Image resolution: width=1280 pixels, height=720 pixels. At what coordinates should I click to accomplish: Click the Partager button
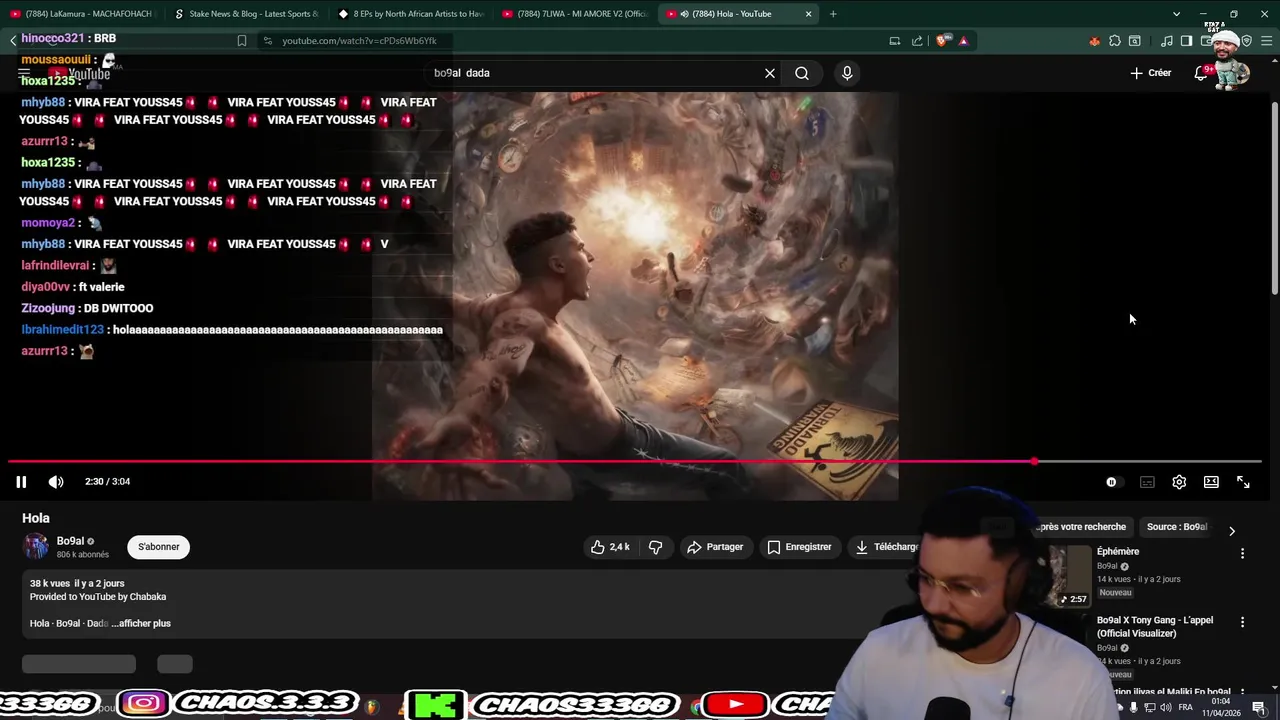click(x=715, y=547)
